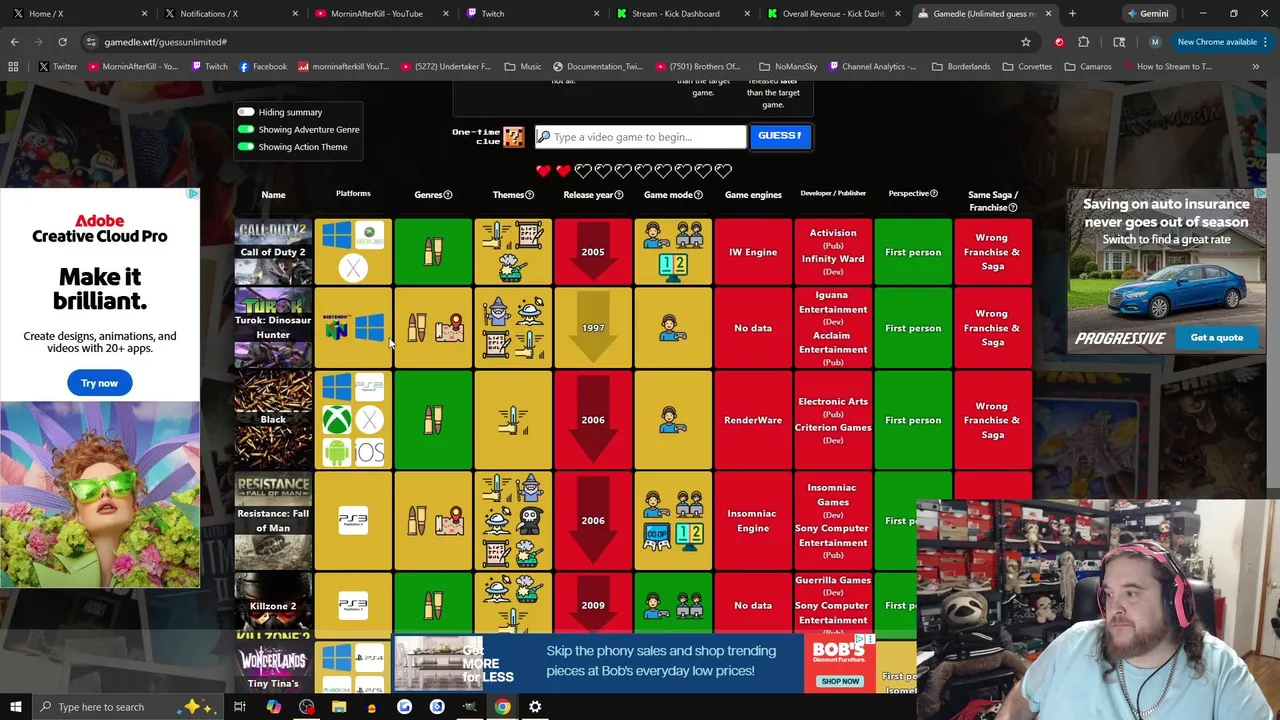Click the one-time clue question block icon
The image size is (1280, 720).
pyautogui.click(x=513, y=137)
